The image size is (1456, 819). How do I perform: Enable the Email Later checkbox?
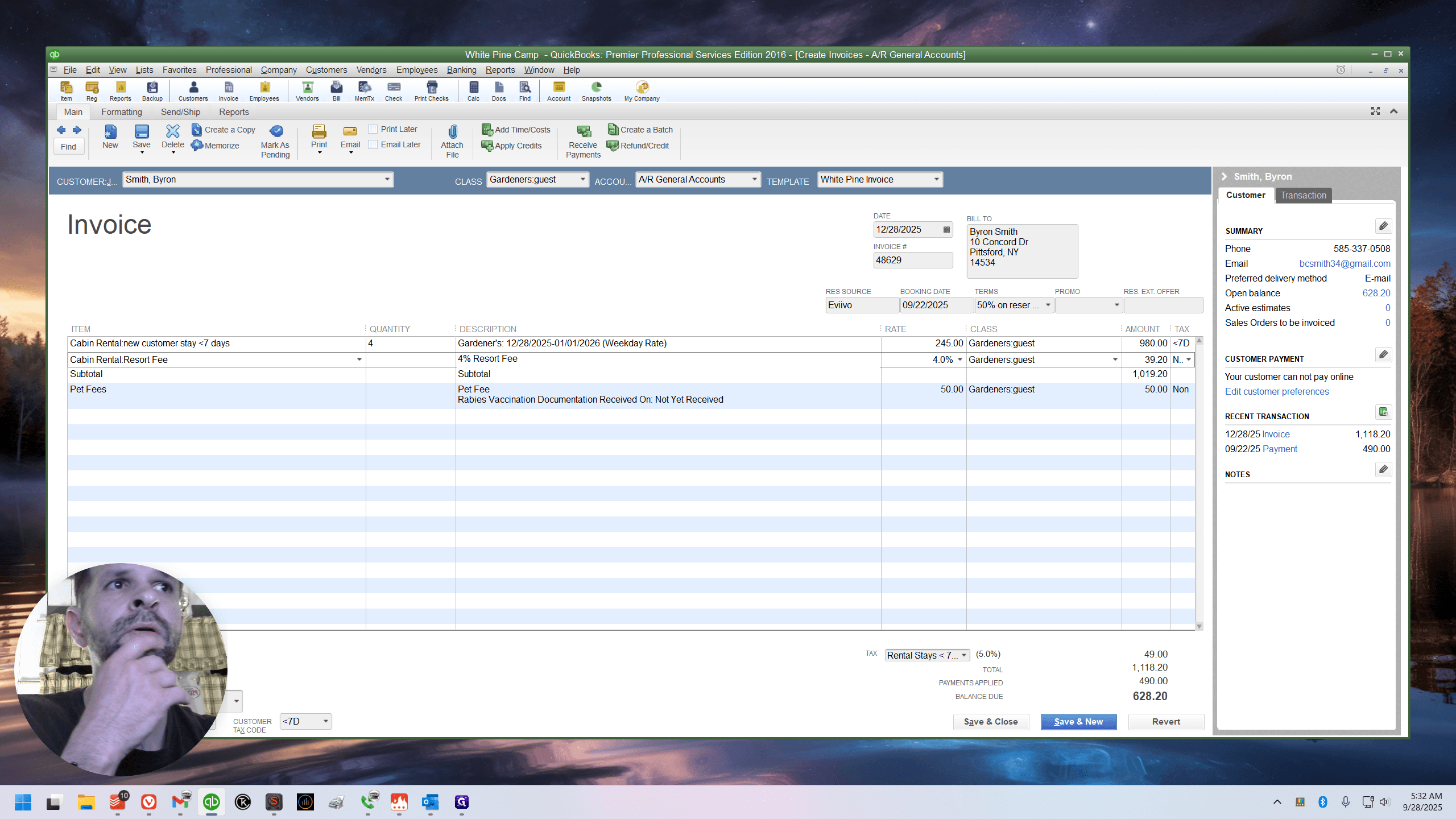(x=373, y=144)
